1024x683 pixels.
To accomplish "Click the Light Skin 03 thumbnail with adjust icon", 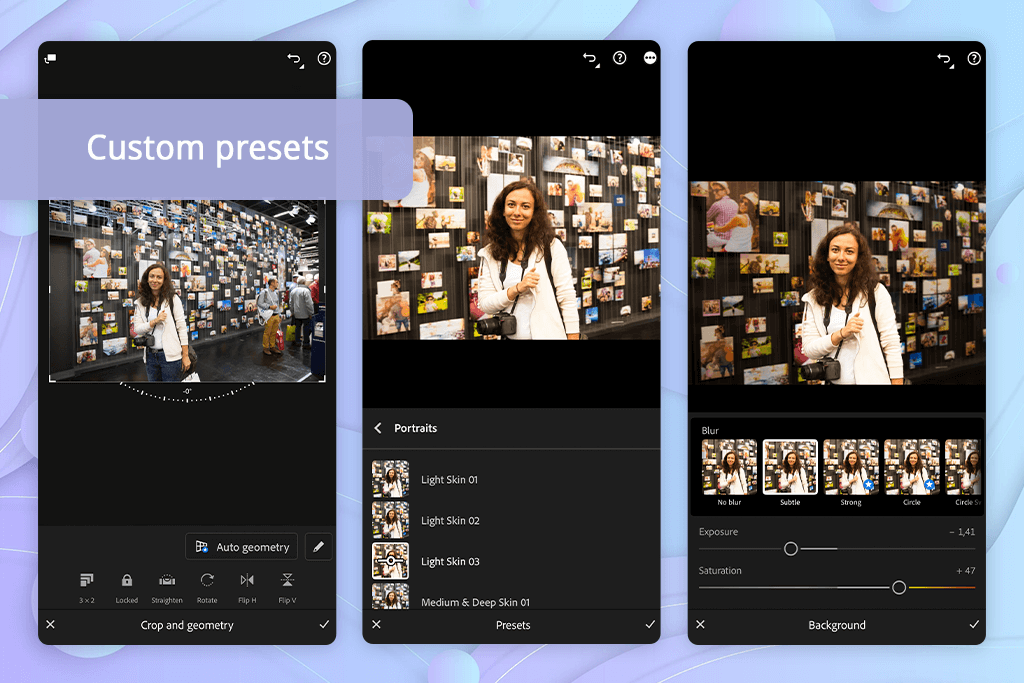I will coord(391,561).
